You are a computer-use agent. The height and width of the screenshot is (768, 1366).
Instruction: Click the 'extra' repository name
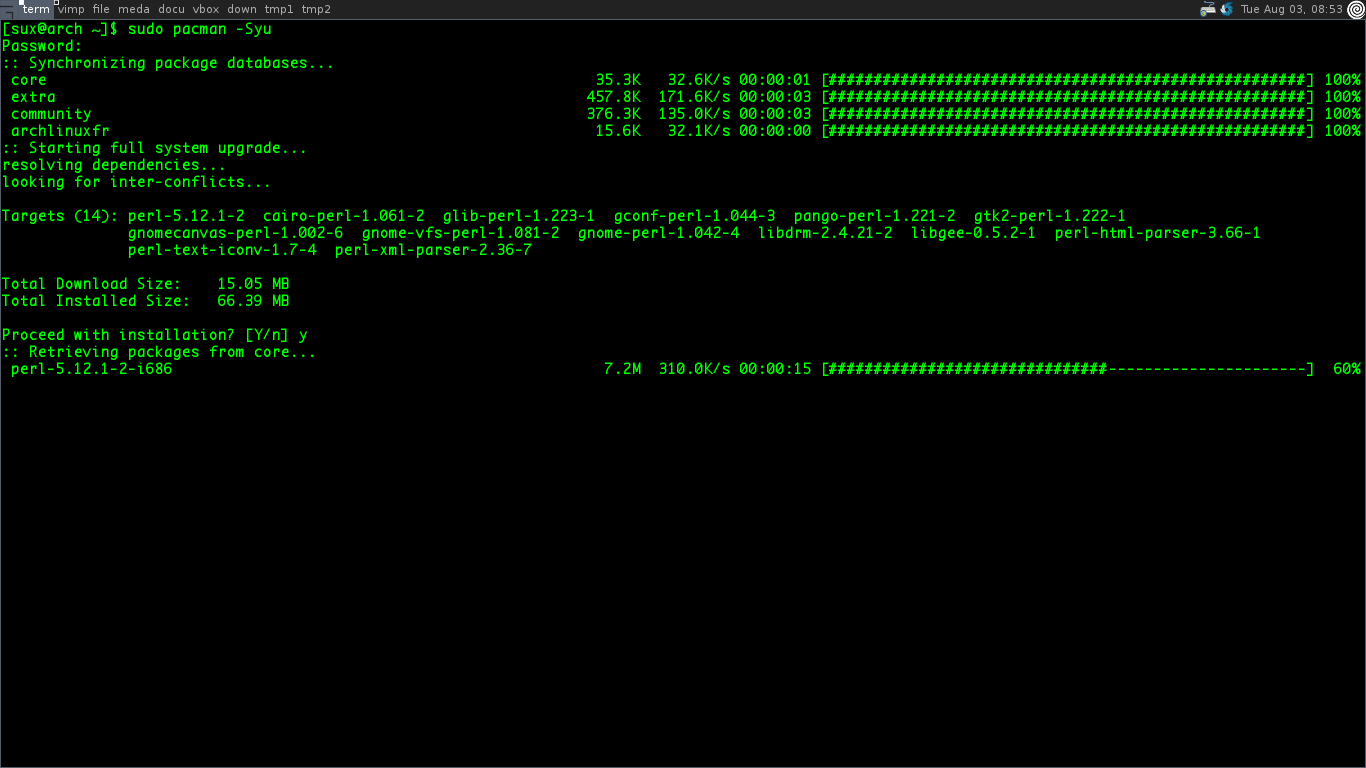pos(33,97)
